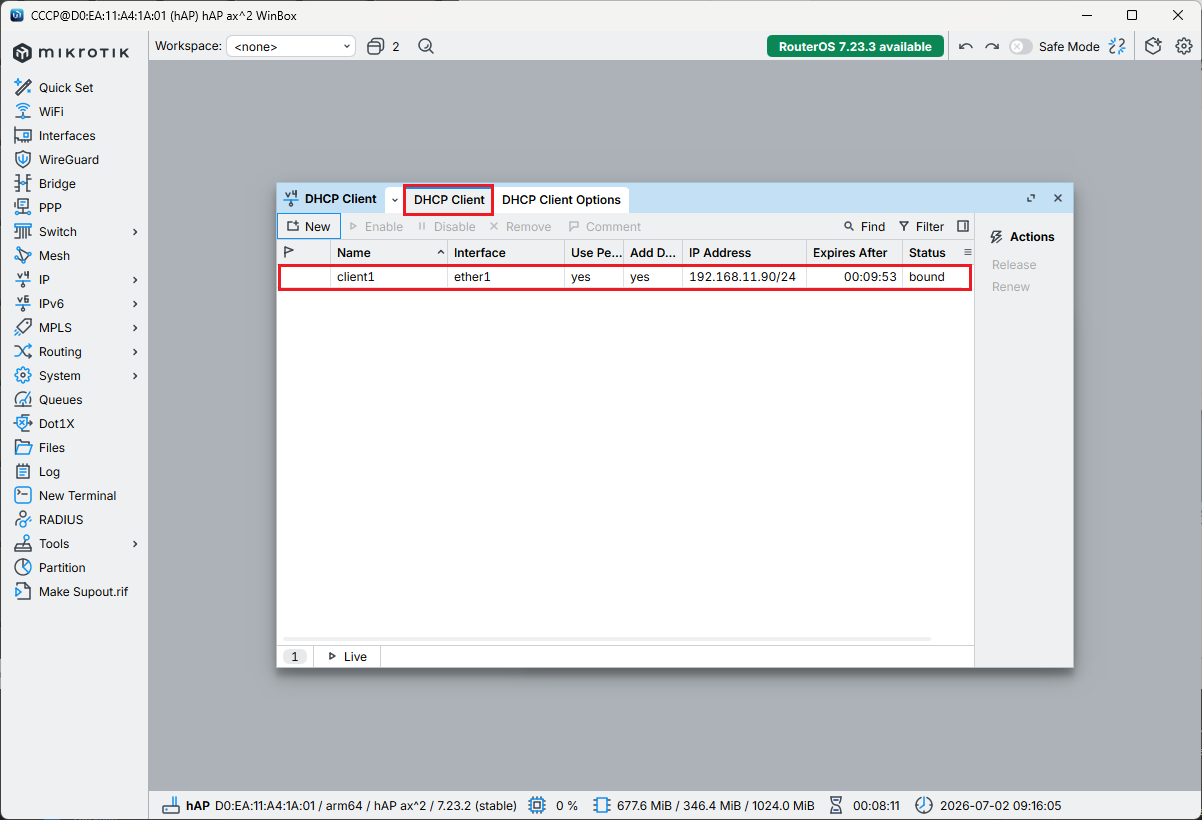Expand the Routing submenu

(x=135, y=351)
